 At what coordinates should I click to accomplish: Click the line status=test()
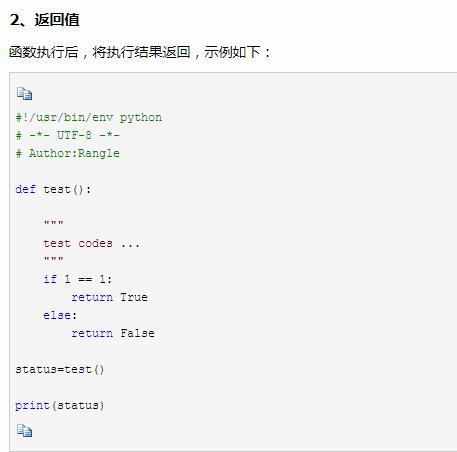(x=60, y=369)
